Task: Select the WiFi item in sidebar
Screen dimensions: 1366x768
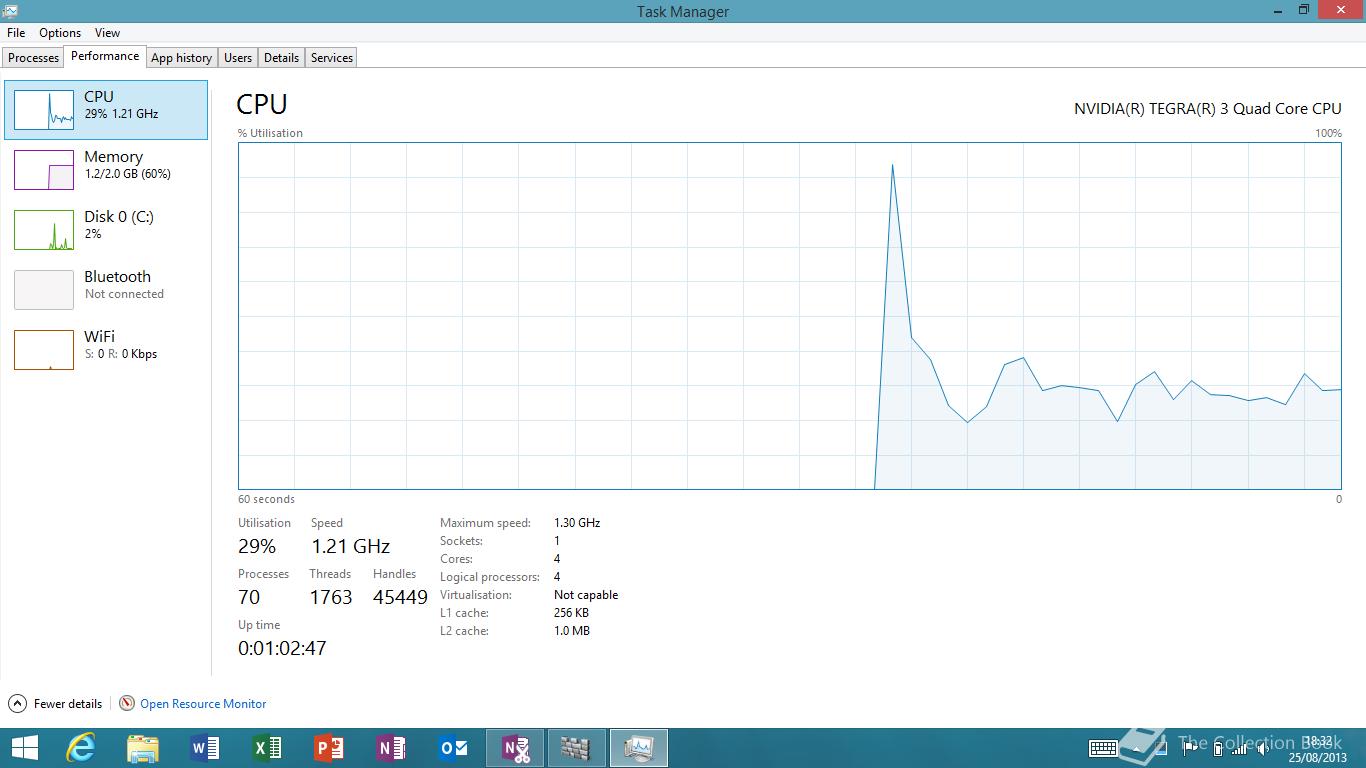Action: (106, 350)
